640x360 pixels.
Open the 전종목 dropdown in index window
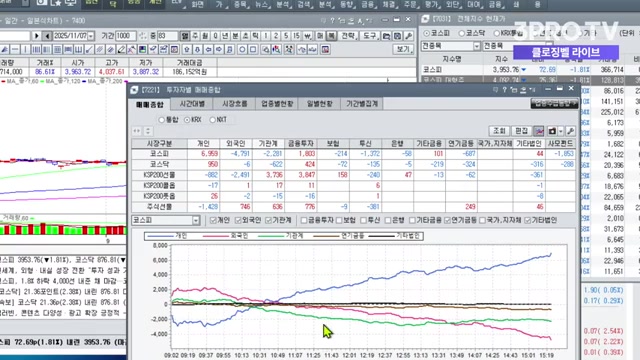(476, 46)
